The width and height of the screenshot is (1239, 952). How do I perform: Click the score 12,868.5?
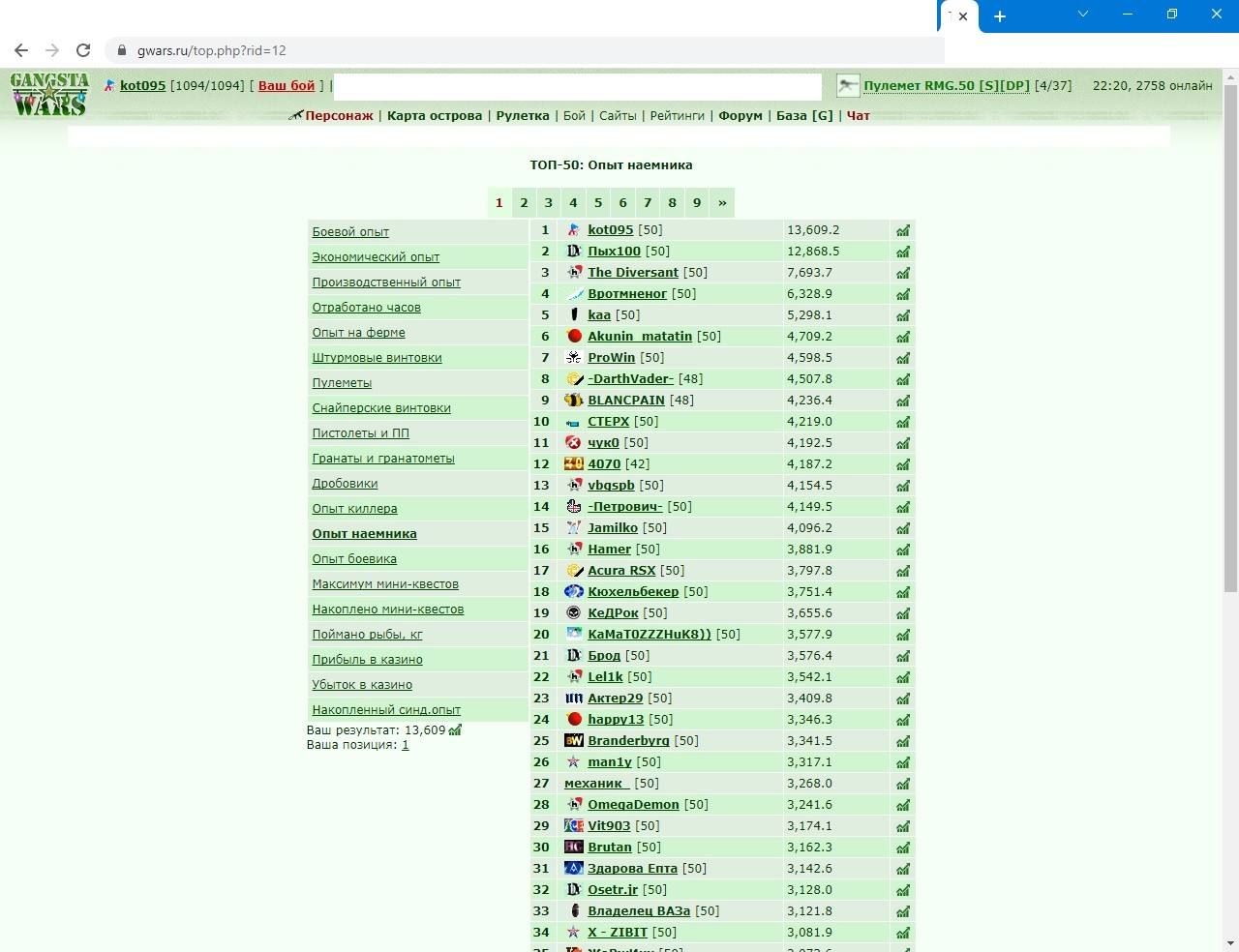coord(813,252)
